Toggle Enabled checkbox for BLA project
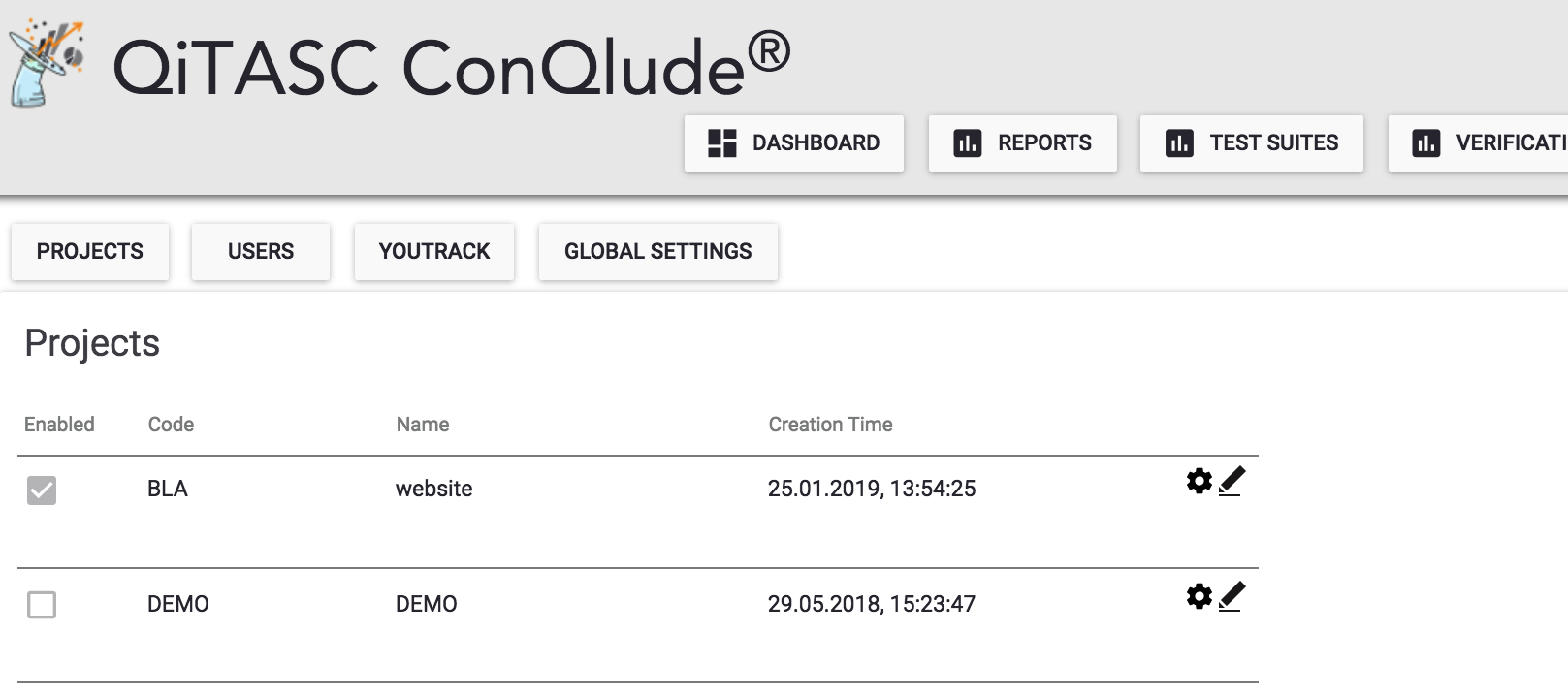 tap(42, 490)
